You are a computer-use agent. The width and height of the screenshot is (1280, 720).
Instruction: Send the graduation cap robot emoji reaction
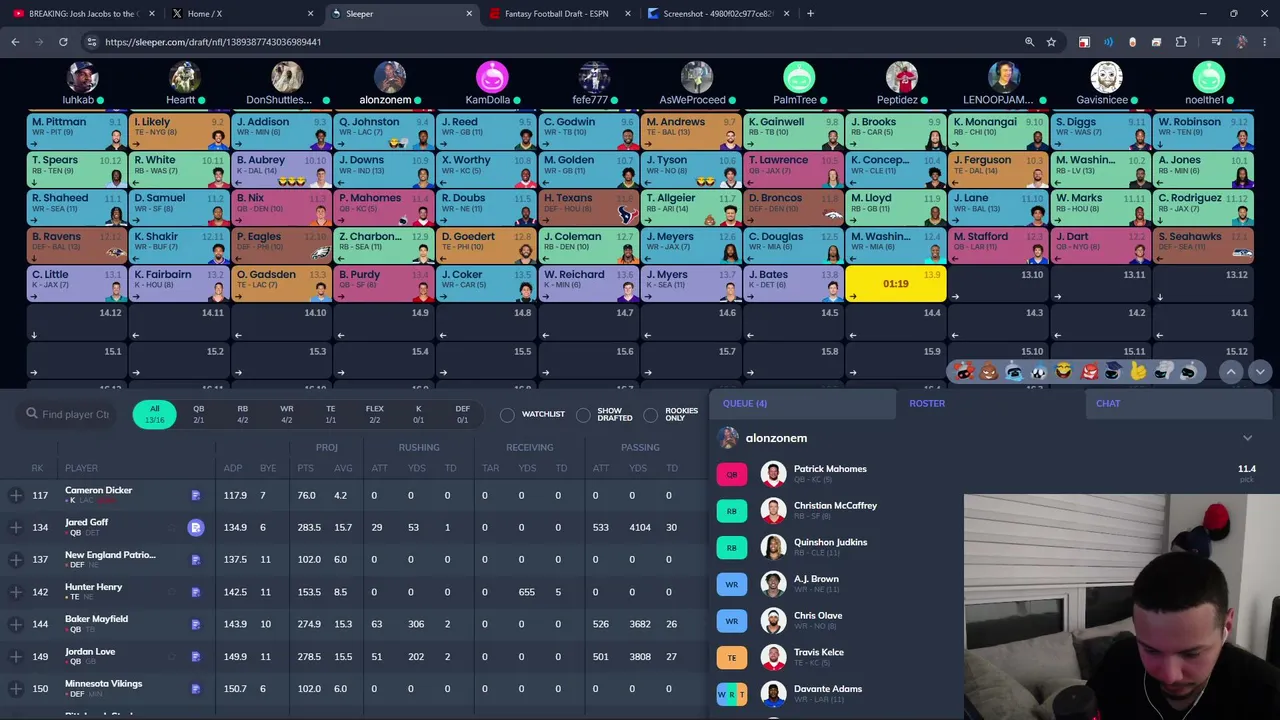pos(1113,371)
